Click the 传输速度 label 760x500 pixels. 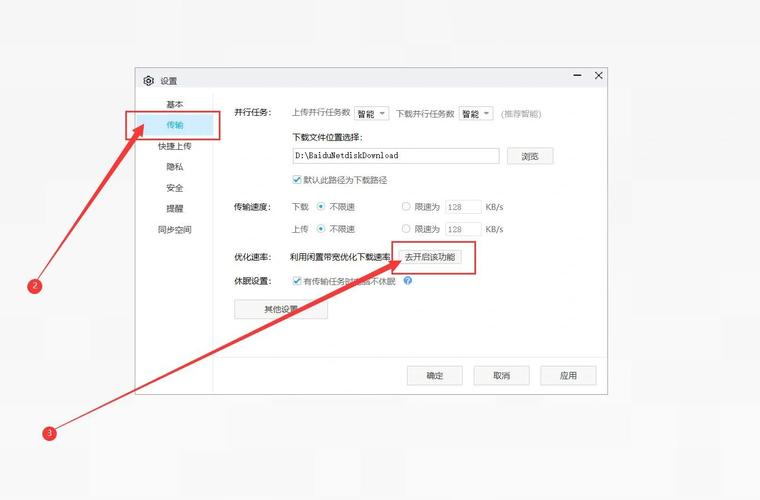(x=253, y=207)
